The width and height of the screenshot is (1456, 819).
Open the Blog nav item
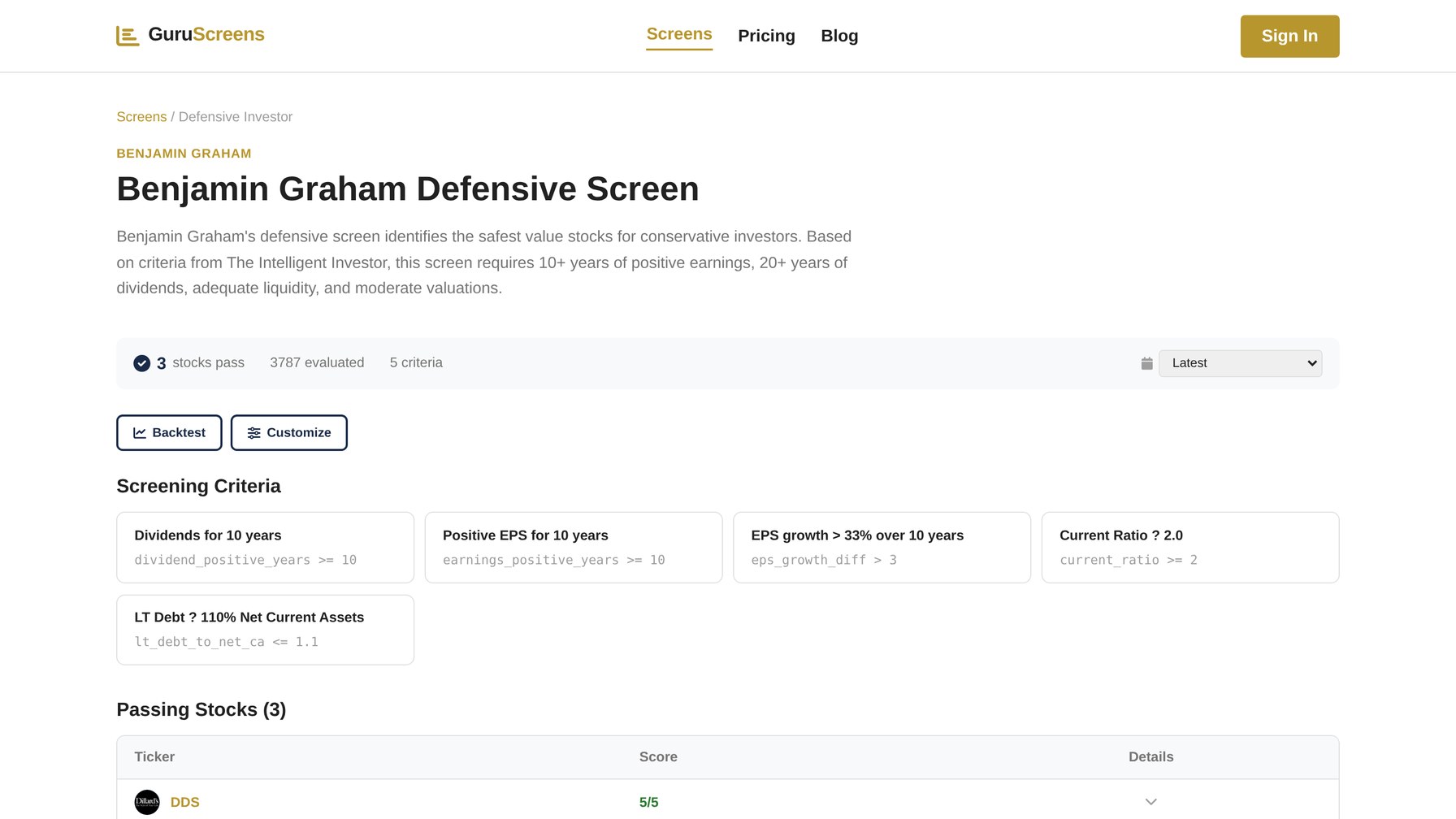(839, 36)
